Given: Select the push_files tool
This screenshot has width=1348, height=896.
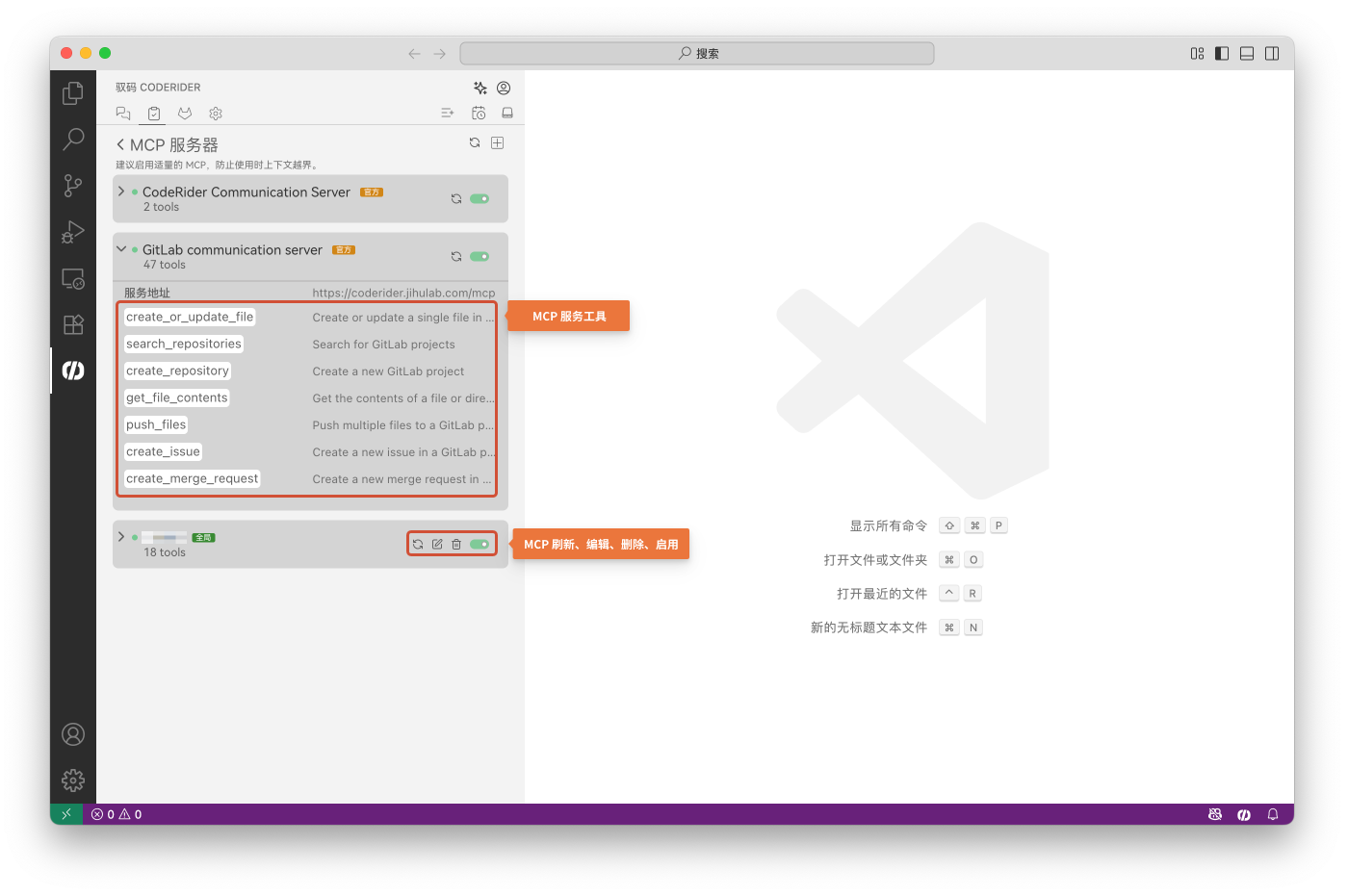Looking at the screenshot, I should (156, 424).
